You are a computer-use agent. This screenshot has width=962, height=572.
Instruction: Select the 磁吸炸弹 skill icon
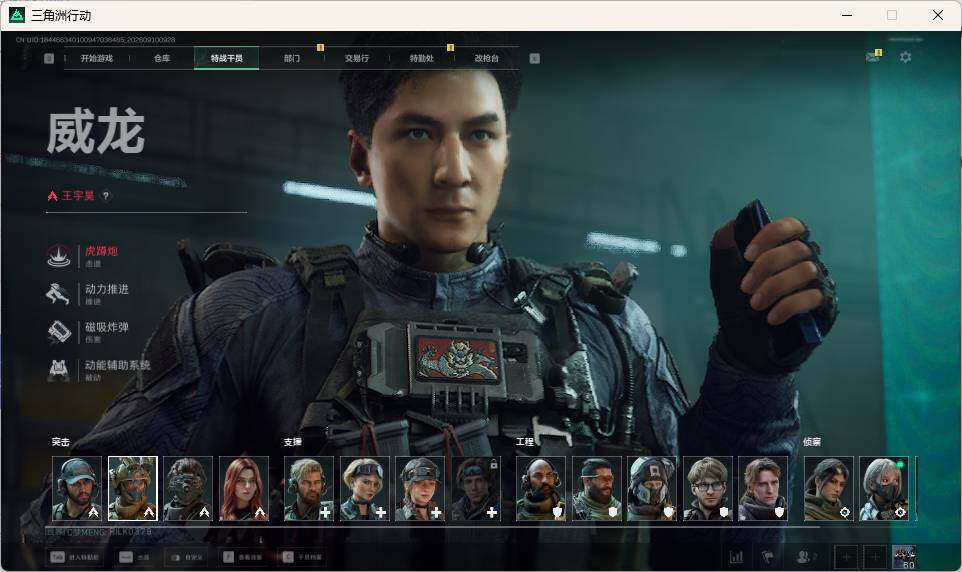pos(59,332)
